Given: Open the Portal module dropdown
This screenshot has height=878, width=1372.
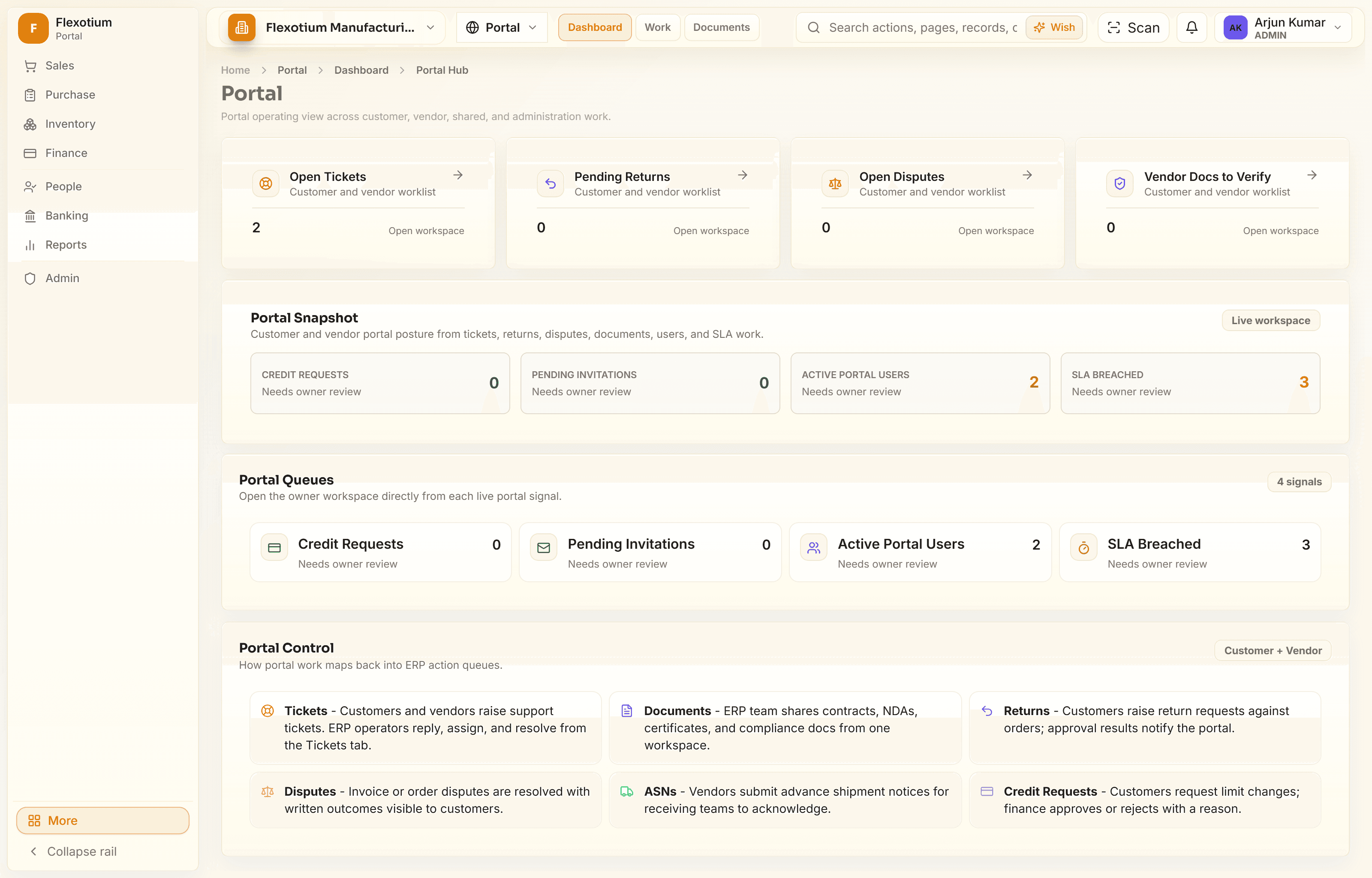Looking at the screenshot, I should [502, 27].
